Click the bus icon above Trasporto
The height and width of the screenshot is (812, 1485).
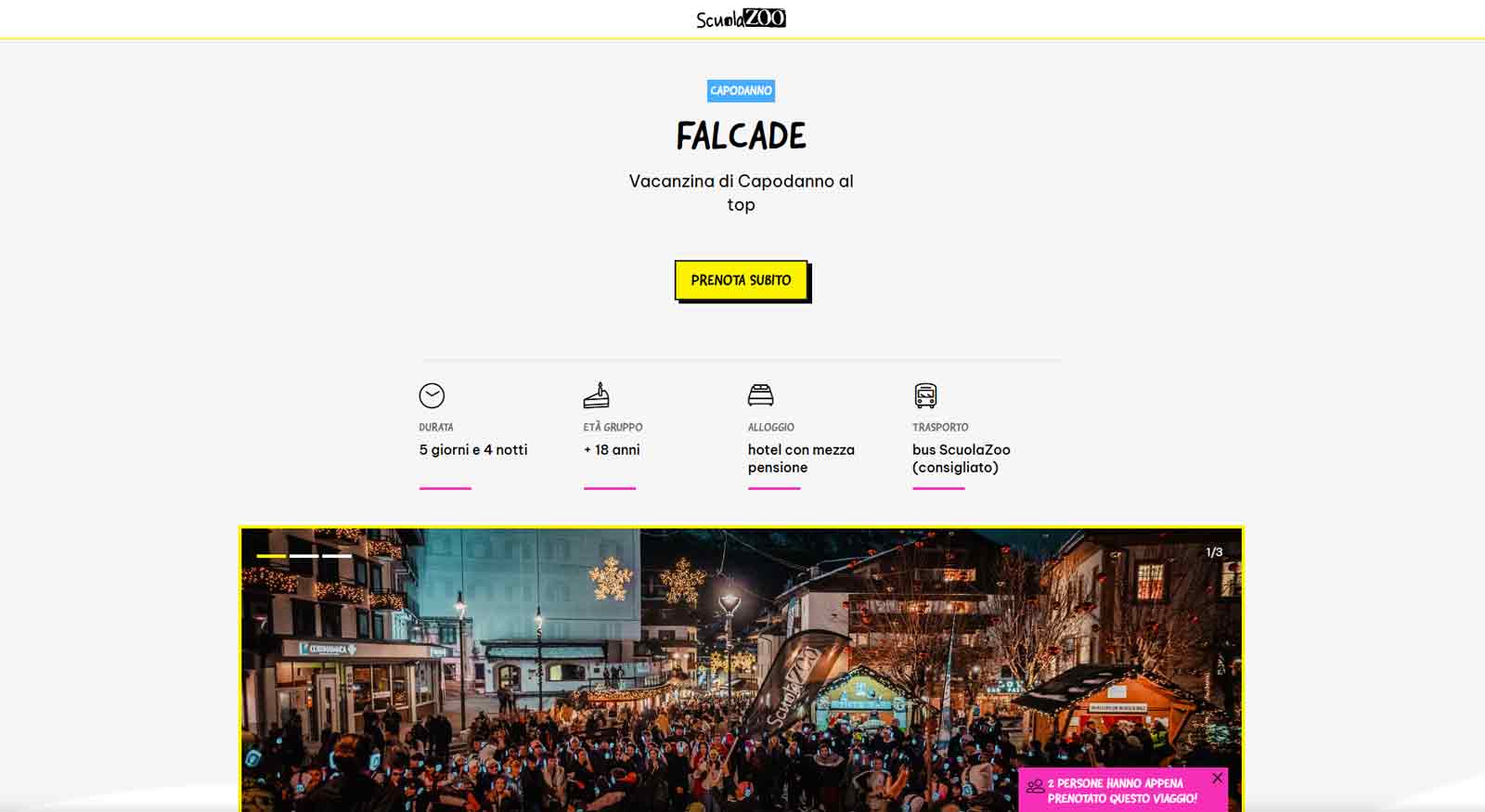pyautogui.click(x=925, y=395)
